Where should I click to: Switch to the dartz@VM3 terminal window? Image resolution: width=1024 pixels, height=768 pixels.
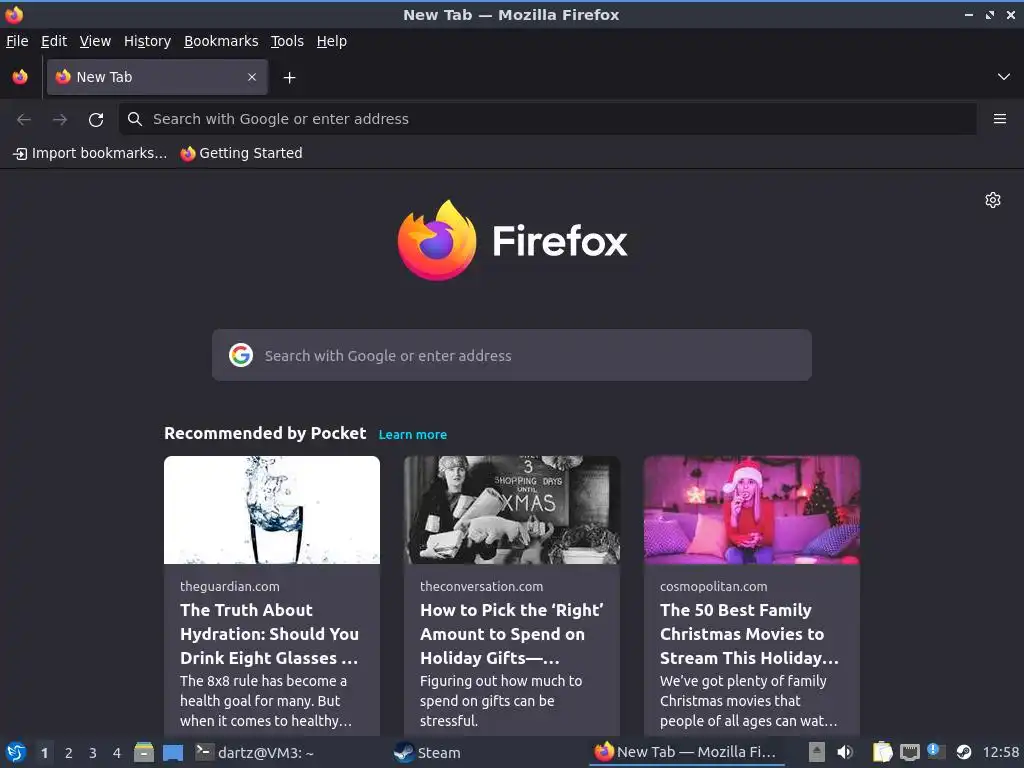[x=256, y=753]
